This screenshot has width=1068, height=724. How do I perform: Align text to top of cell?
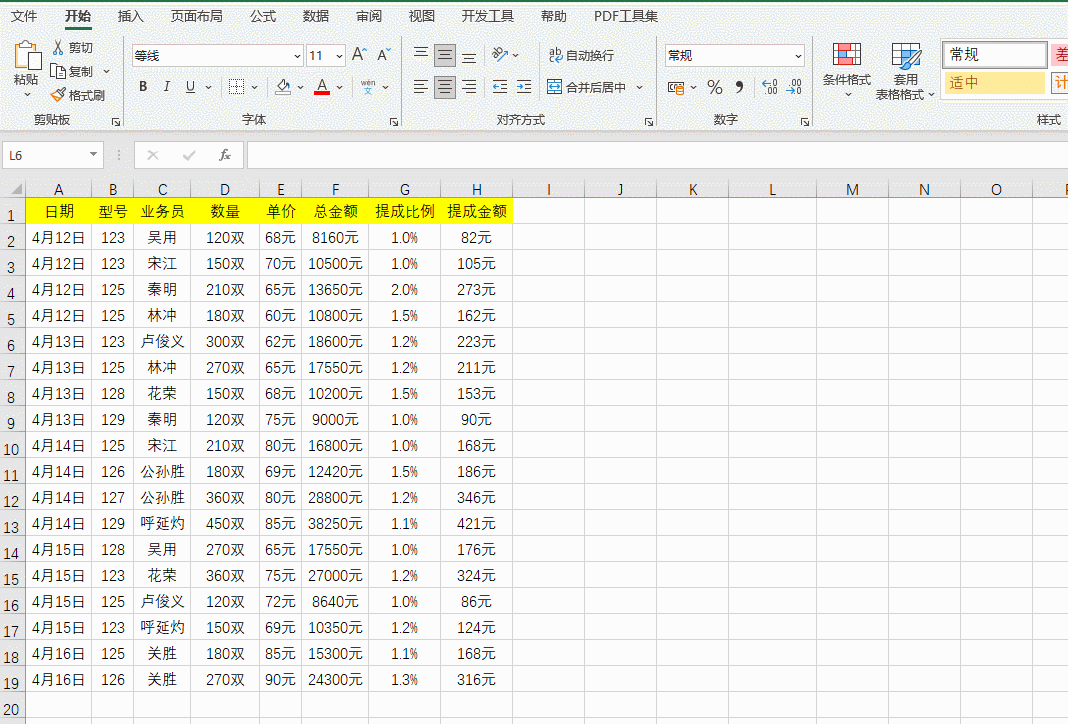[x=421, y=54]
